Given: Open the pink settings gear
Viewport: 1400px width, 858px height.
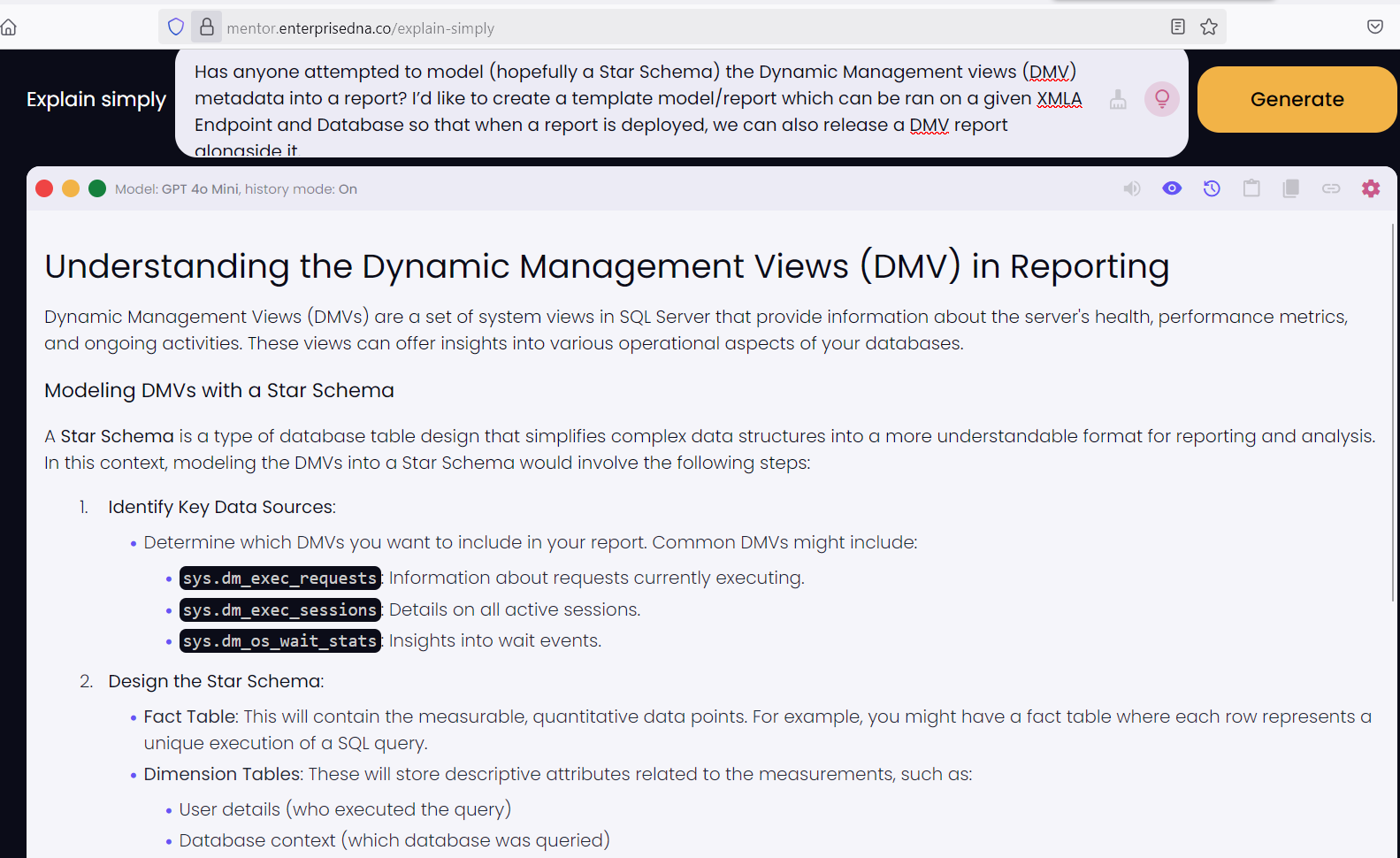Looking at the screenshot, I should tap(1371, 188).
